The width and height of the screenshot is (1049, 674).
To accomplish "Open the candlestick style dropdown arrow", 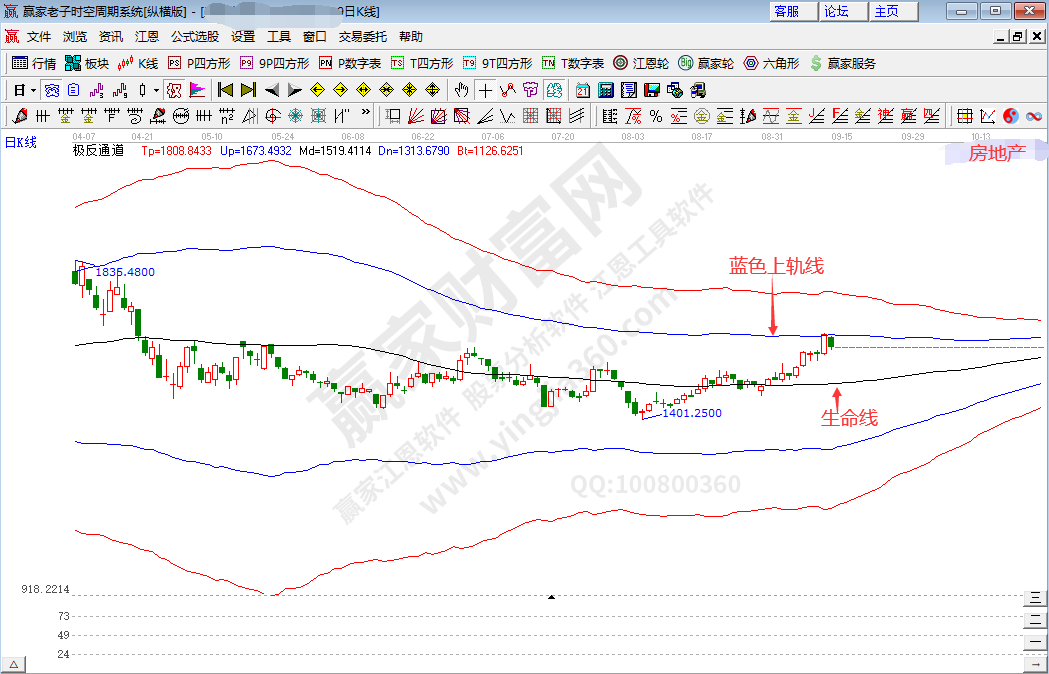I will pos(155,90).
